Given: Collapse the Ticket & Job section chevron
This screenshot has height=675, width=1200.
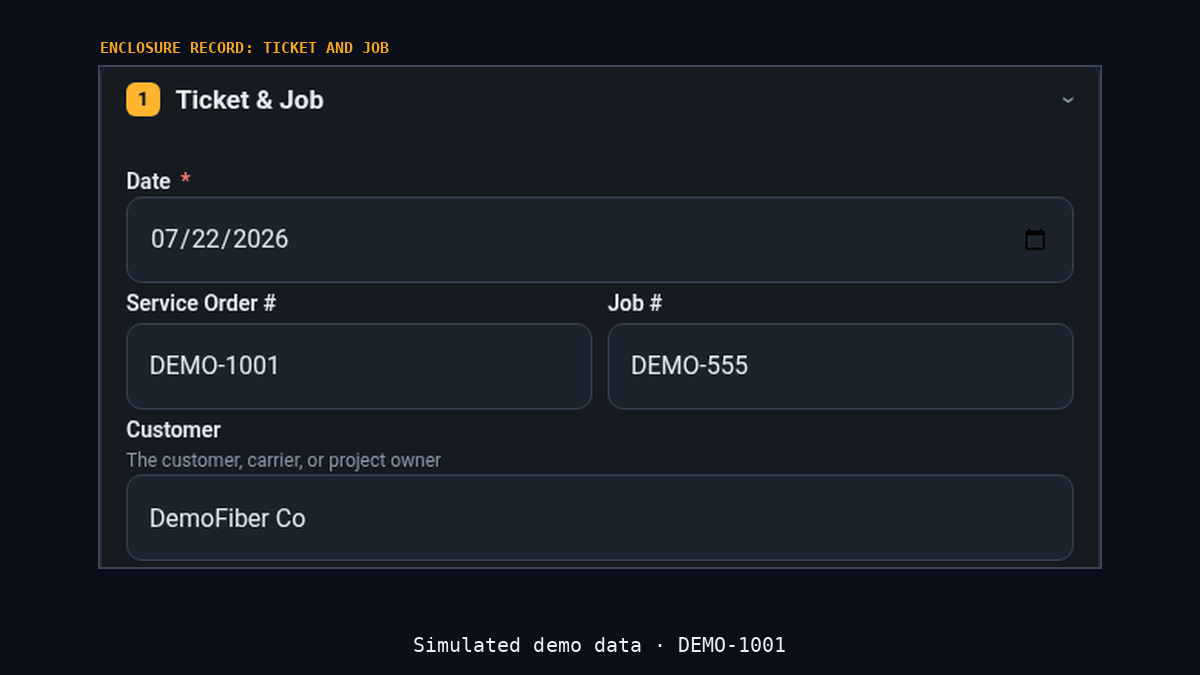Looking at the screenshot, I should point(1068,100).
